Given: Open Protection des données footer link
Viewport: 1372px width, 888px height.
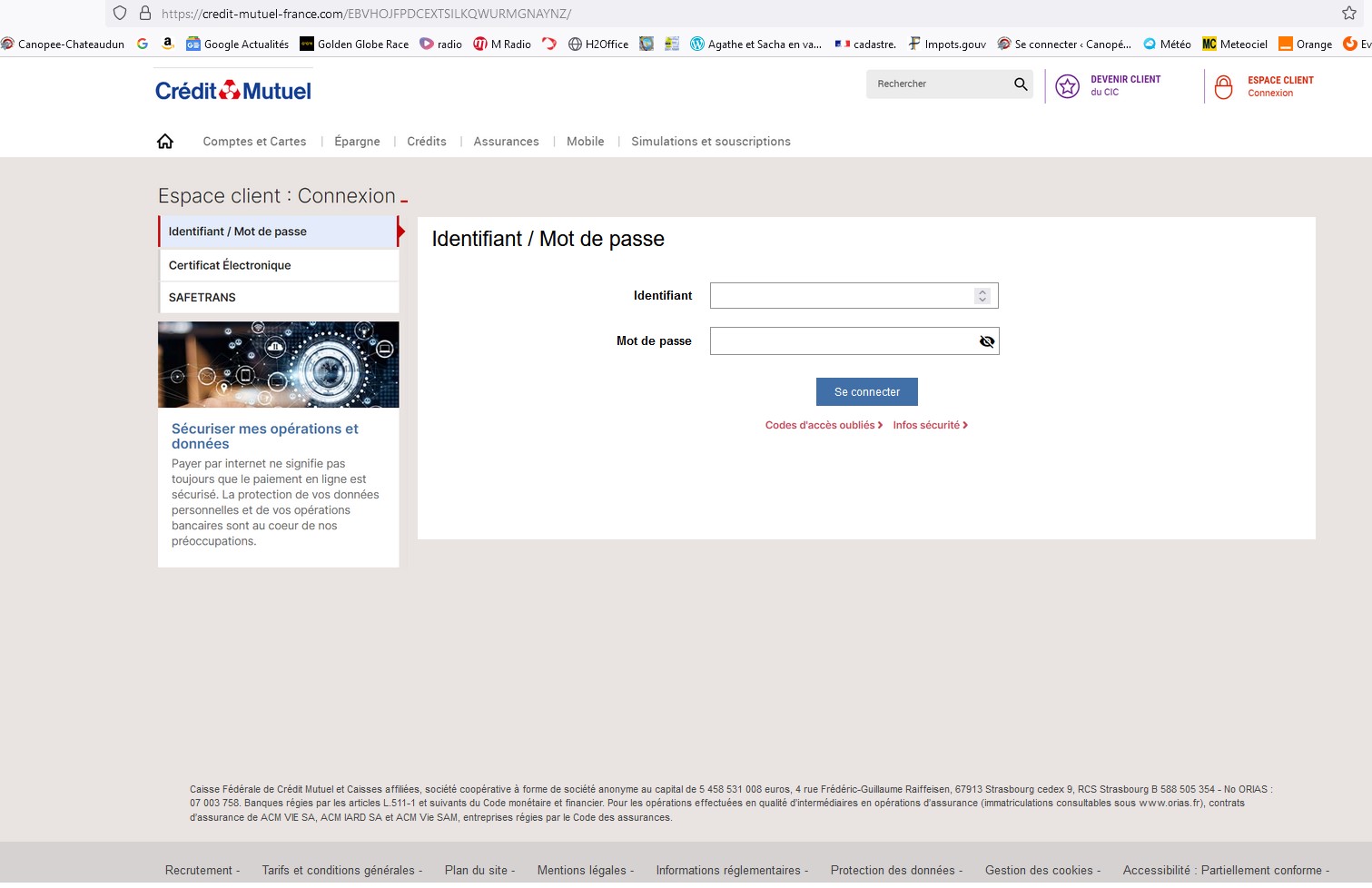Looking at the screenshot, I should pyautogui.click(x=893, y=870).
